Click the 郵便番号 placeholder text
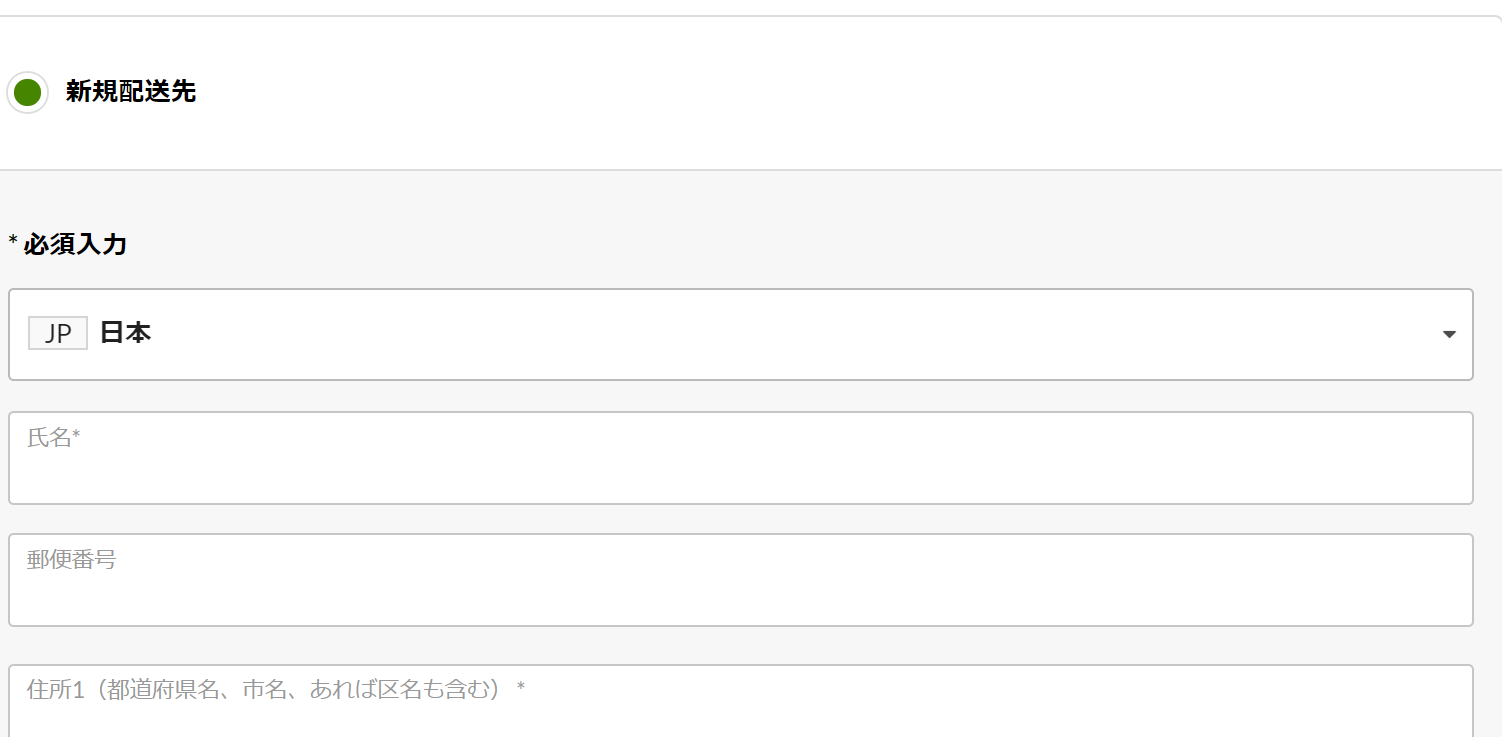This screenshot has width=1502, height=737. coord(71,560)
